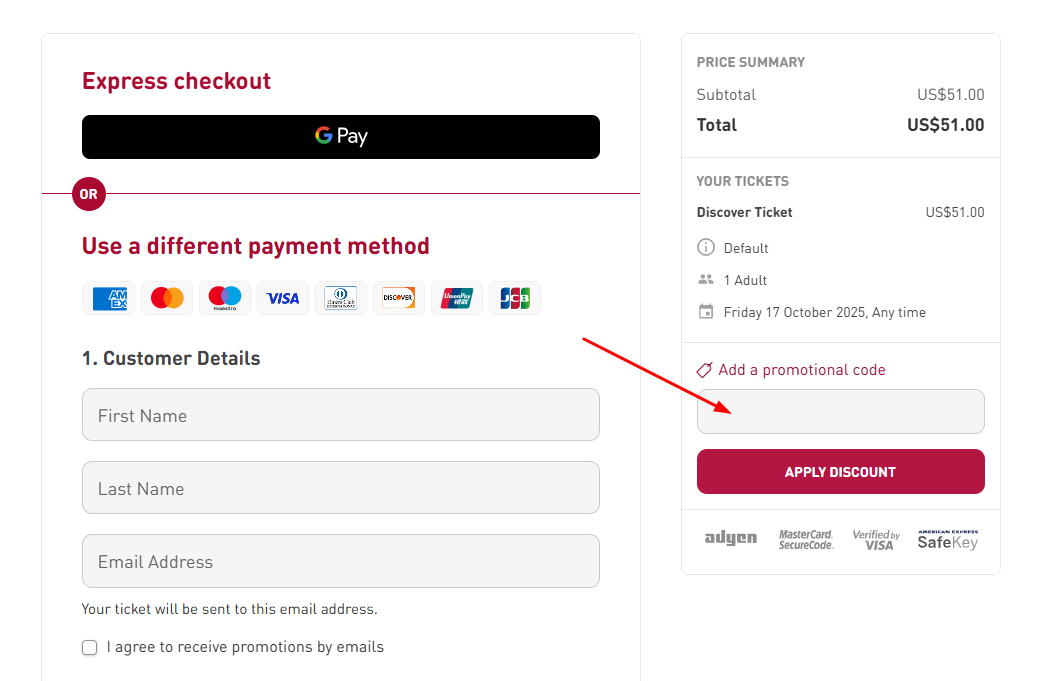This screenshot has width=1049, height=681.
Task: Click the Mastercard payment icon
Action: coord(168,298)
